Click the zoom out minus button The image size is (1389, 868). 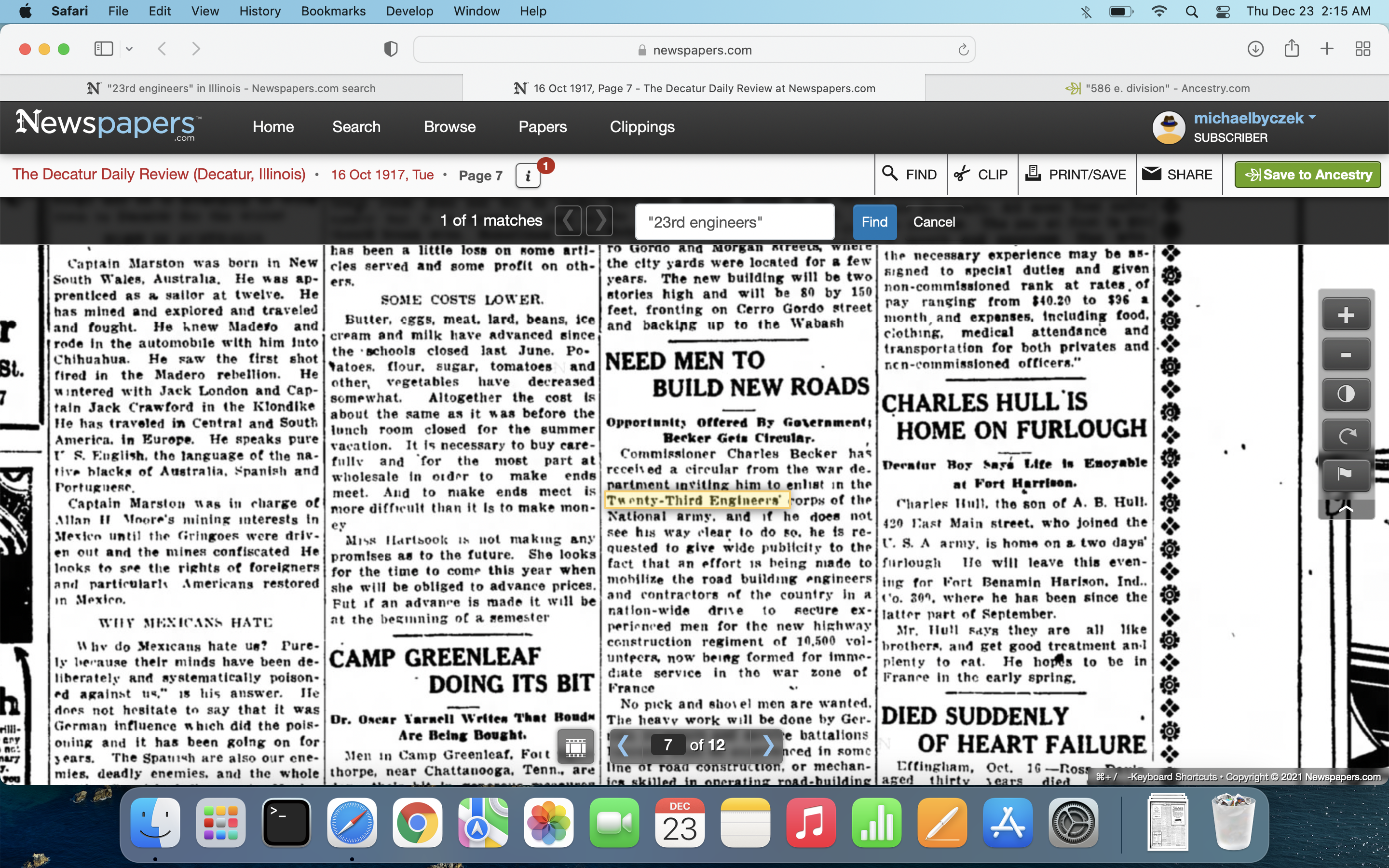[x=1346, y=355]
